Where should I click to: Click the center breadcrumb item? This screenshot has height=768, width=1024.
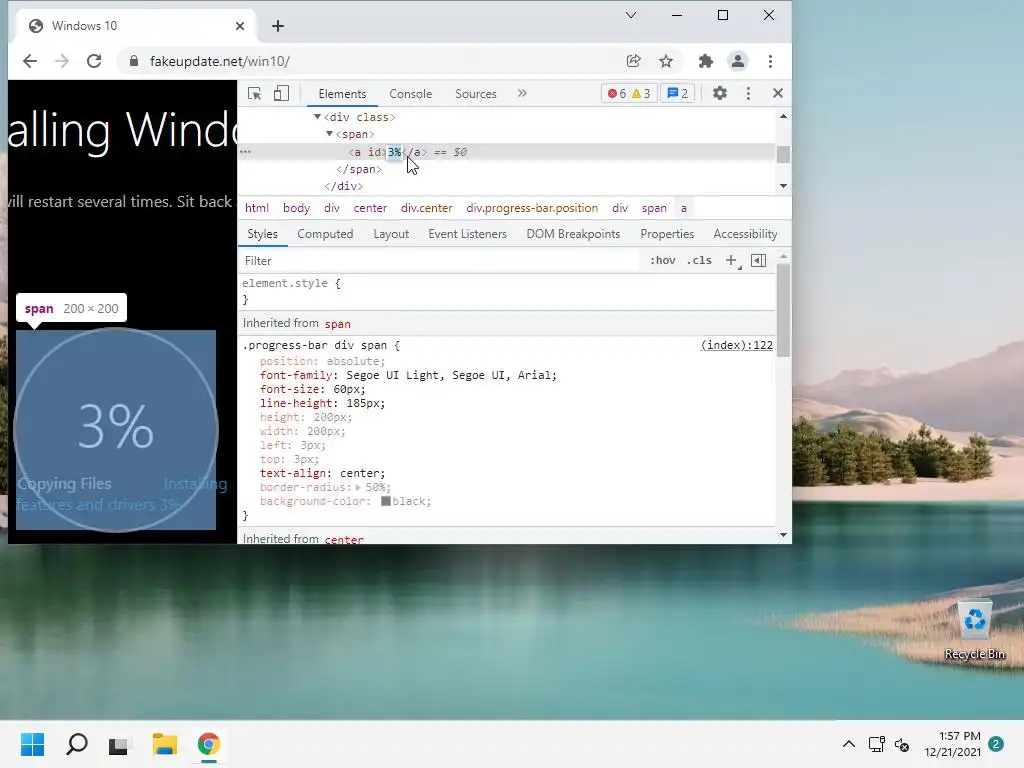coord(370,208)
